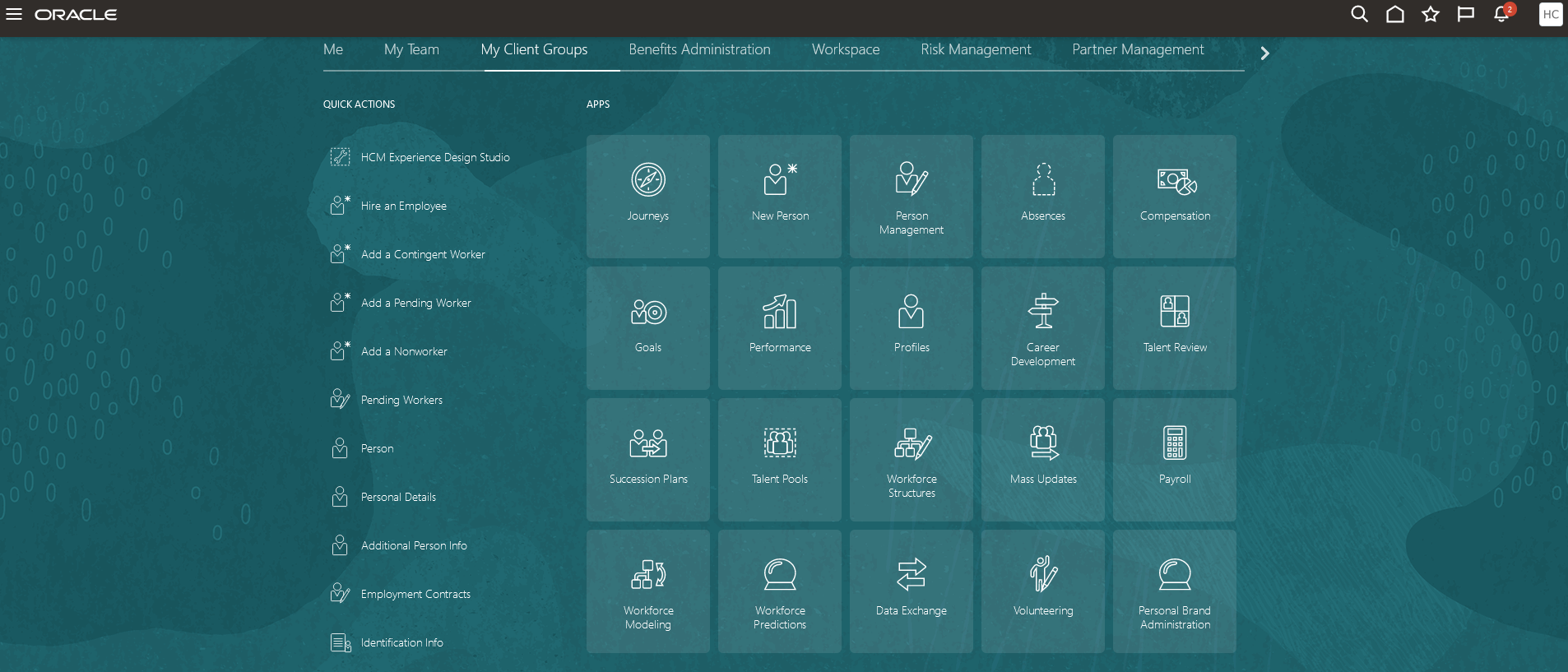Open the Journeys app tile
Image resolution: width=1568 pixels, height=672 pixels.
click(648, 197)
